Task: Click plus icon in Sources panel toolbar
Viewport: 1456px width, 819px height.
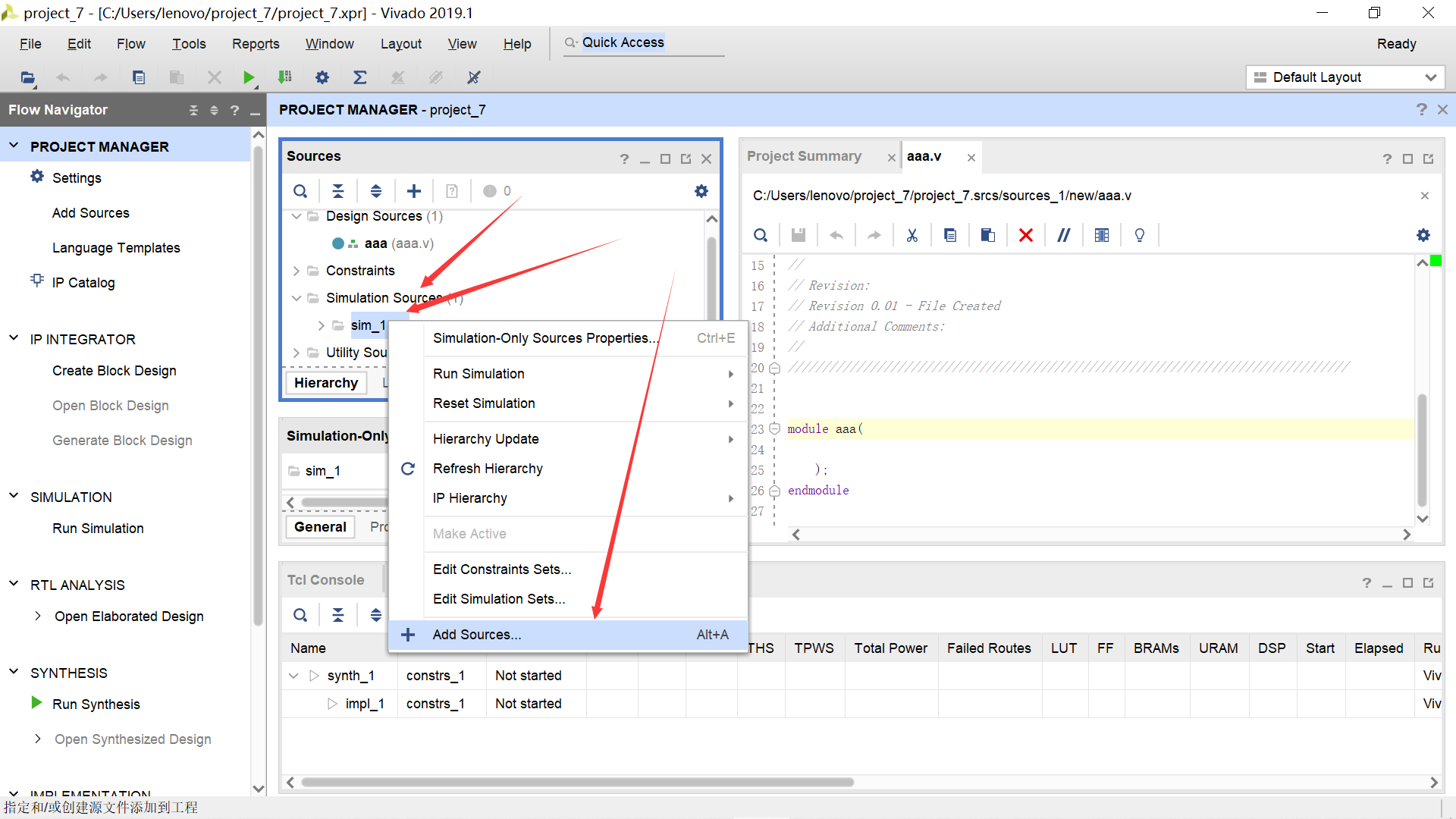Action: (x=413, y=191)
